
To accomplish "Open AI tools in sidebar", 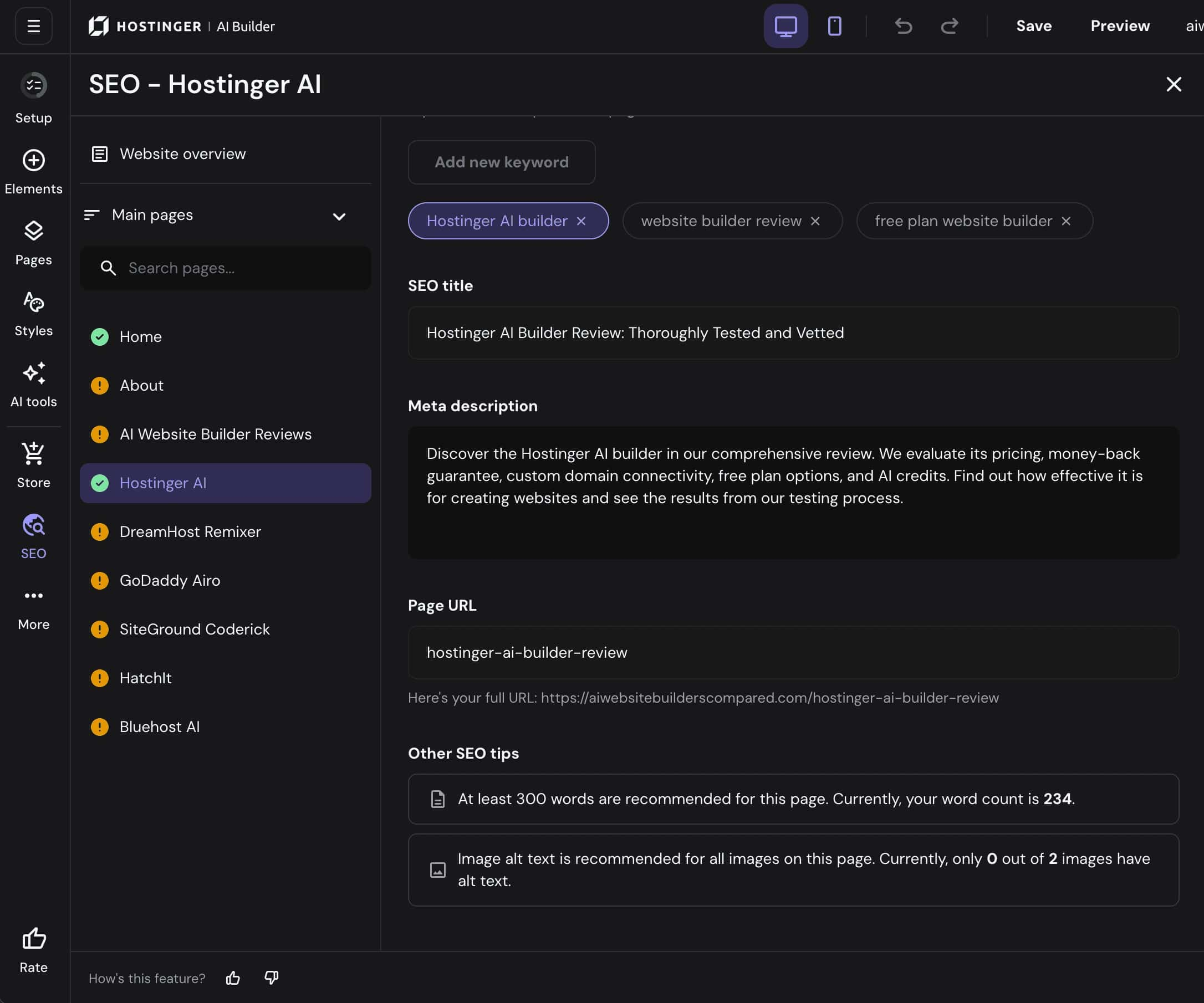I will tap(34, 385).
